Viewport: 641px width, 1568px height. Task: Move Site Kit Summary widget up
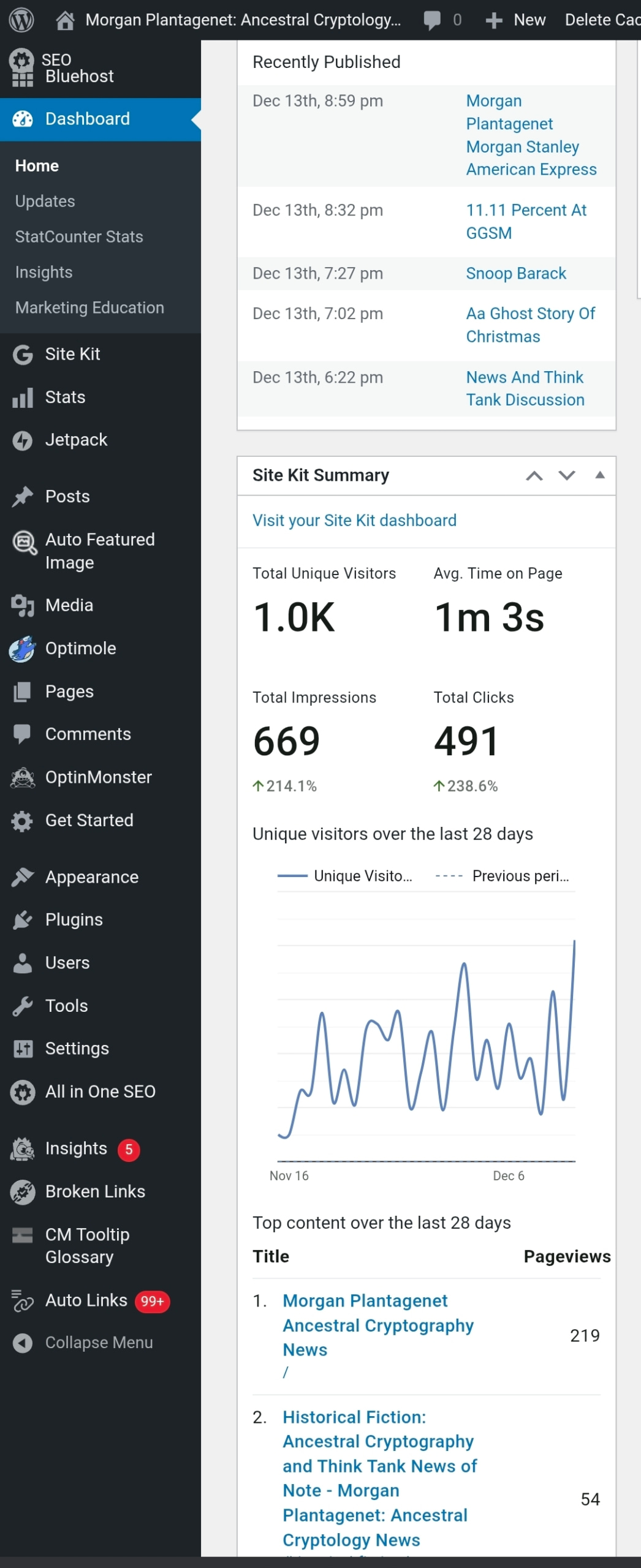tap(534, 476)
